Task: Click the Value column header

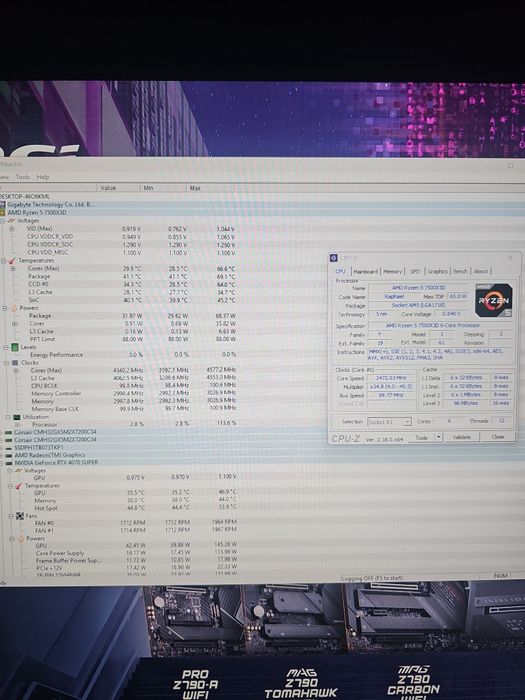Action: pos(118,188)
